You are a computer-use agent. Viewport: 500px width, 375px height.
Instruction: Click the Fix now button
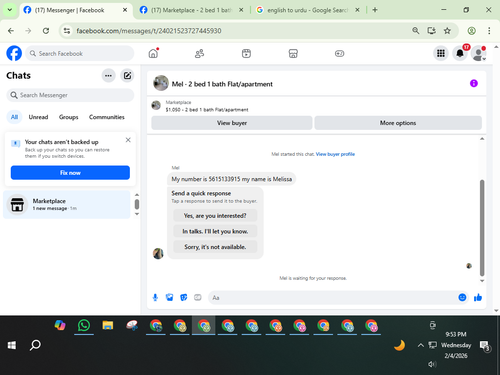click(70, 173)
